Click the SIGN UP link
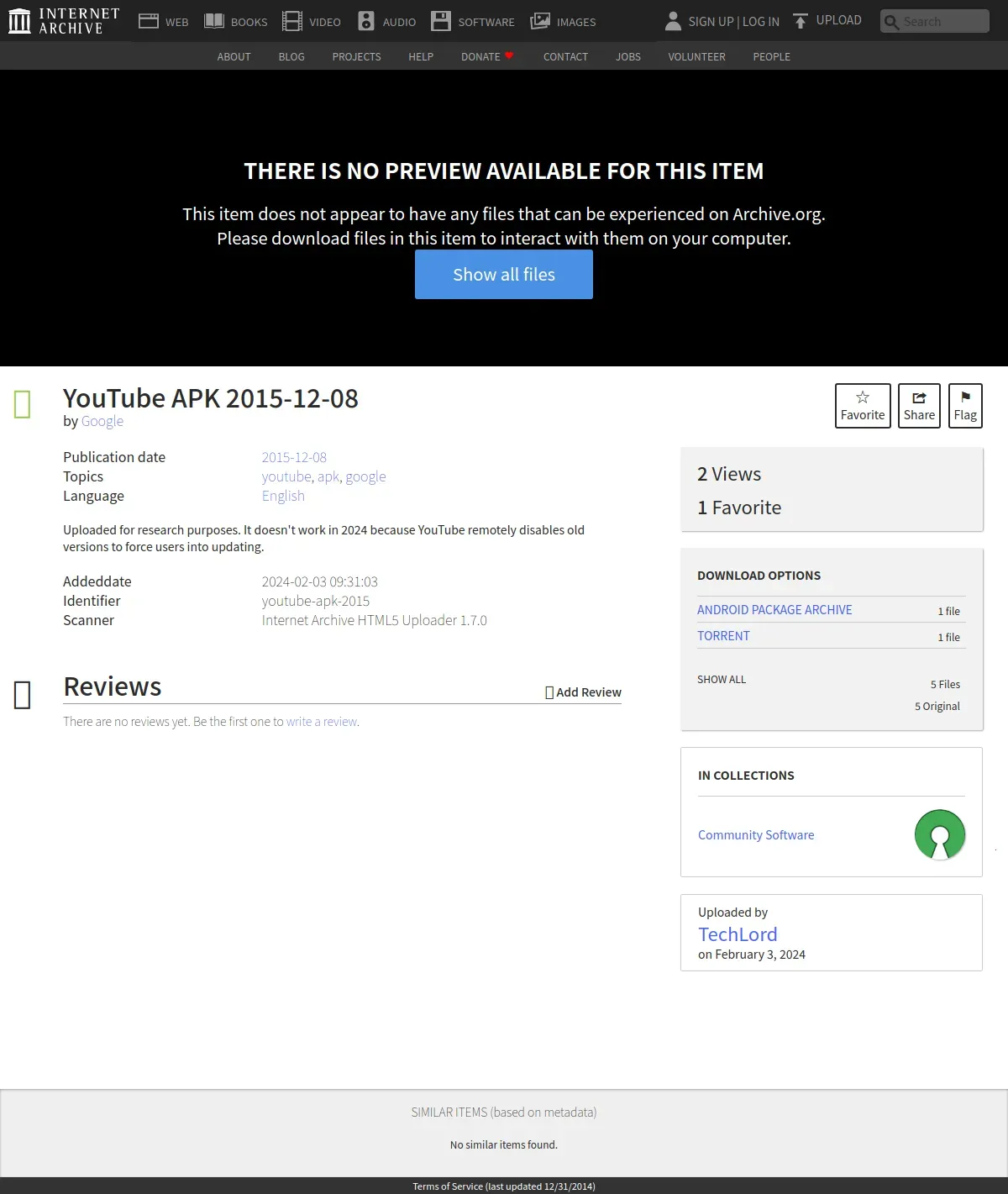This screenshot has height=1194, width=1008. pos(711,22)
